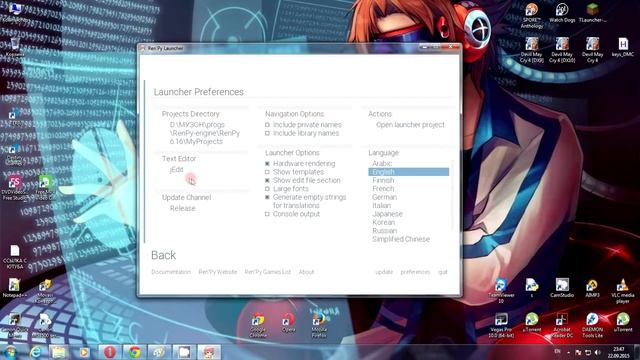Screen dimensions: 640x360
Task: Open the TeamViewer 10 shortcut
Action: coord(501,291)
